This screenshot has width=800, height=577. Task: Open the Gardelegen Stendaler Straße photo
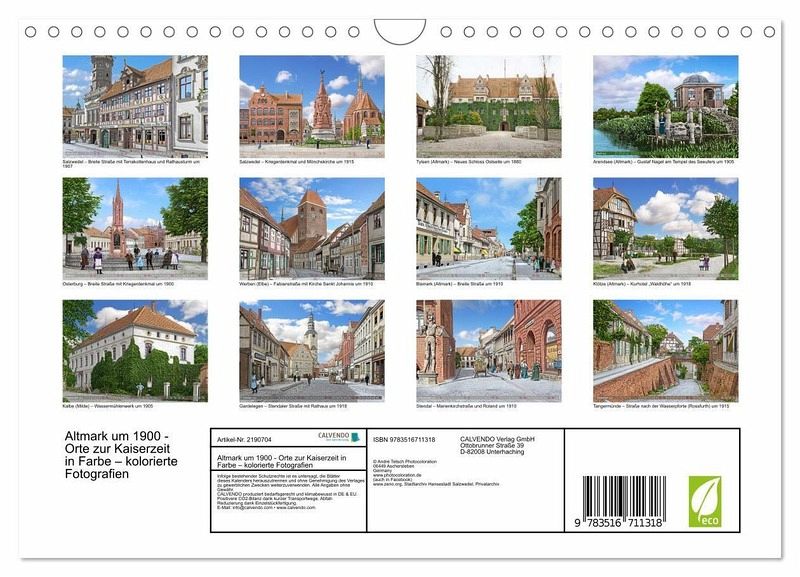point(312,351)
